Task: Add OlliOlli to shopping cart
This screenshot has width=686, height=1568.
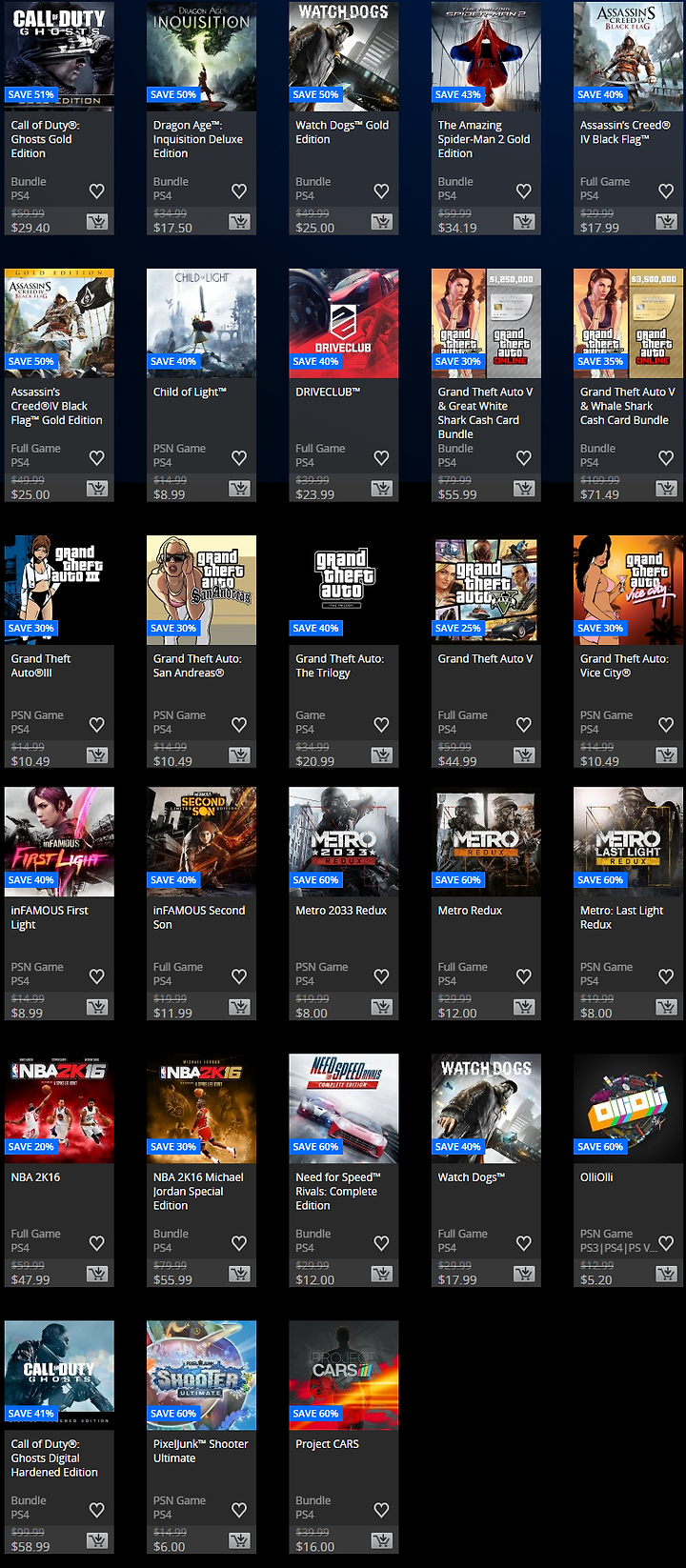Action: point(667,1274)
